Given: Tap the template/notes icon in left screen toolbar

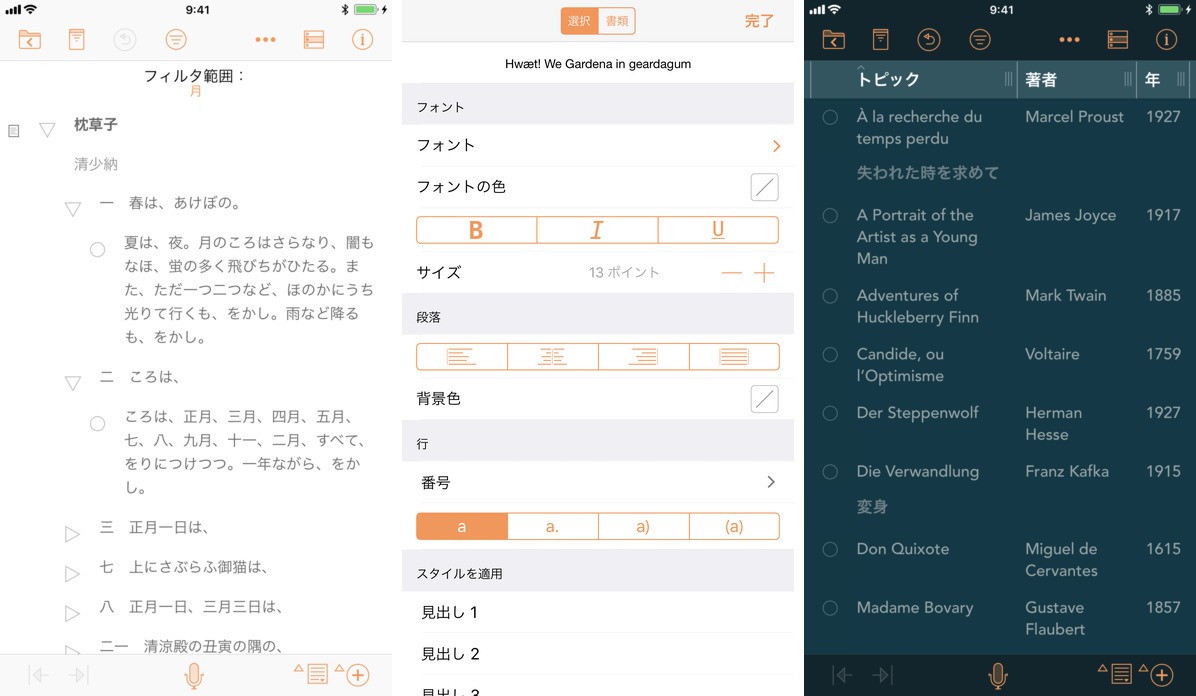Looking at the screenshot, I should click(x=76, y=39).
